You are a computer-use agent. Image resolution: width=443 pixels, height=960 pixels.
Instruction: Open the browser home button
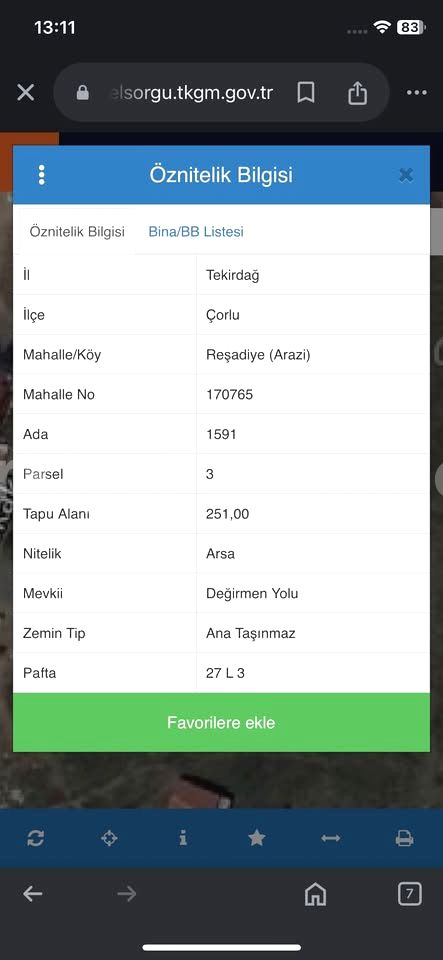coord(316,894)
